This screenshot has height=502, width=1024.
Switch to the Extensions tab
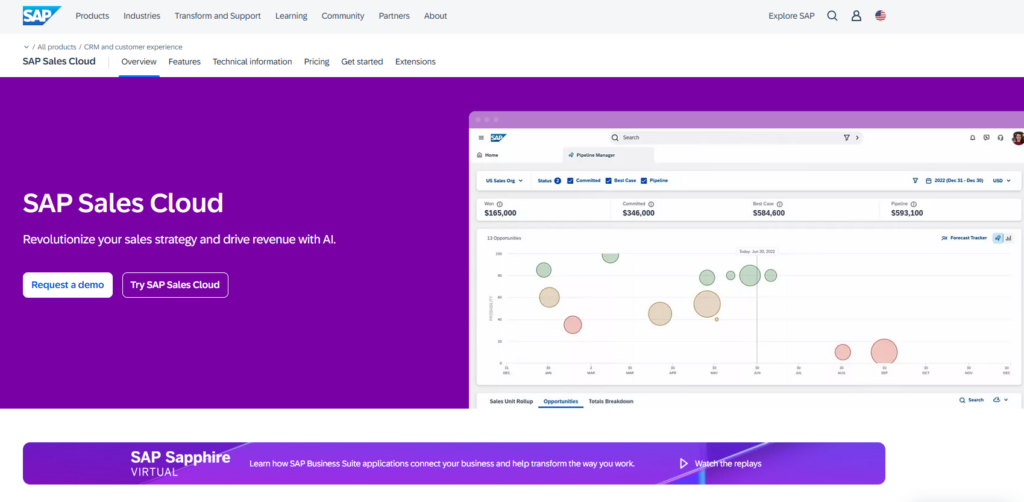415,62
